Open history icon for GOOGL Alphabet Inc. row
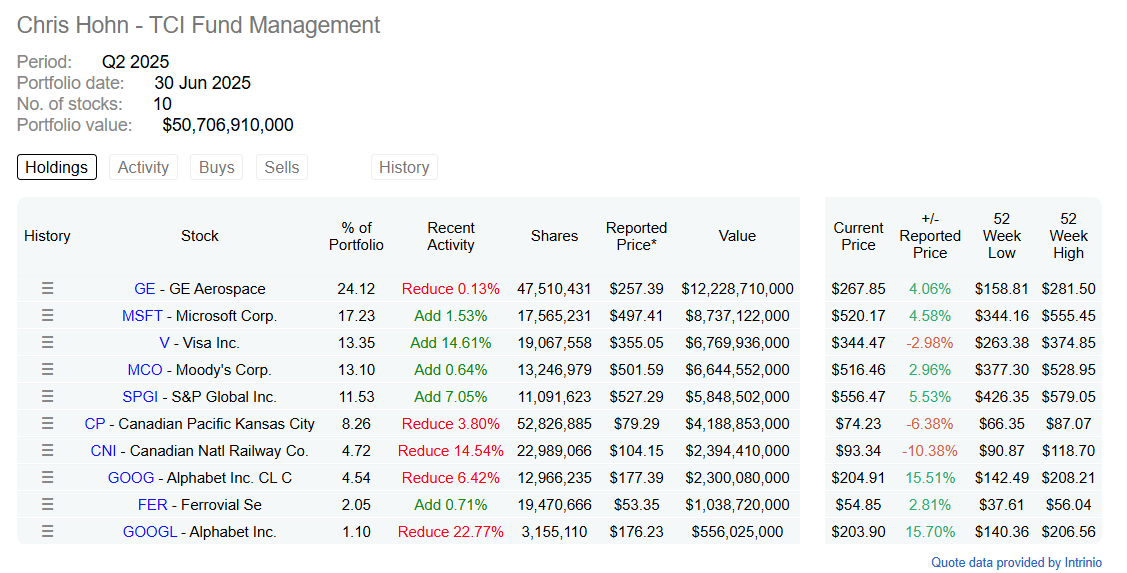This screenshot has height=573, width=1127. 47,531
